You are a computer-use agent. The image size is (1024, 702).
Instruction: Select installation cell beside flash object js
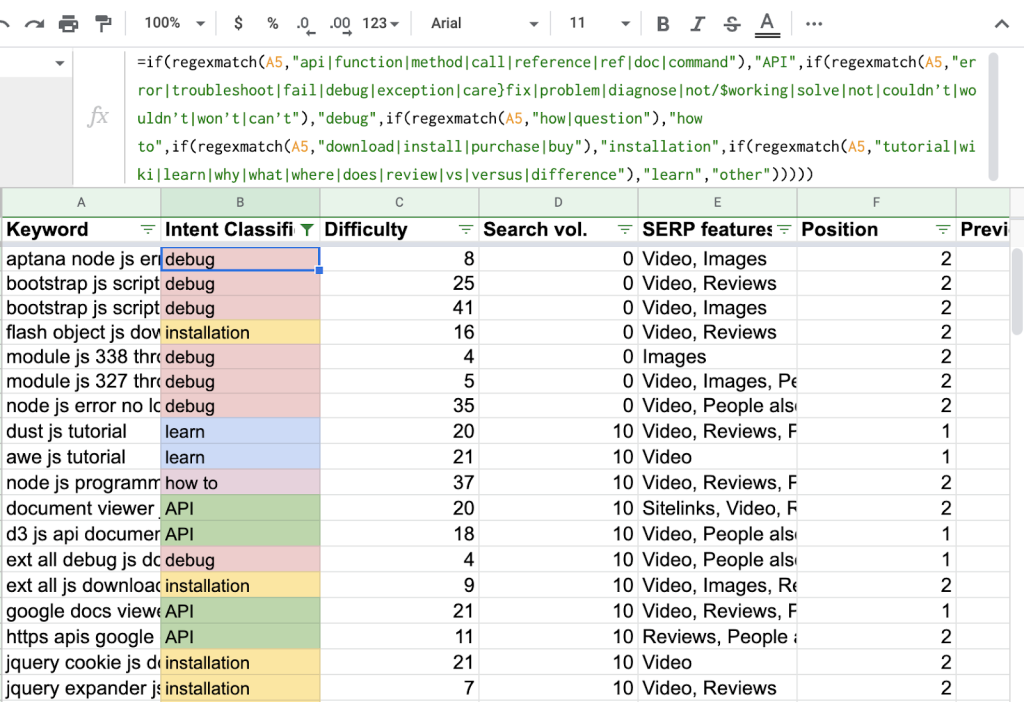(240, 332)
